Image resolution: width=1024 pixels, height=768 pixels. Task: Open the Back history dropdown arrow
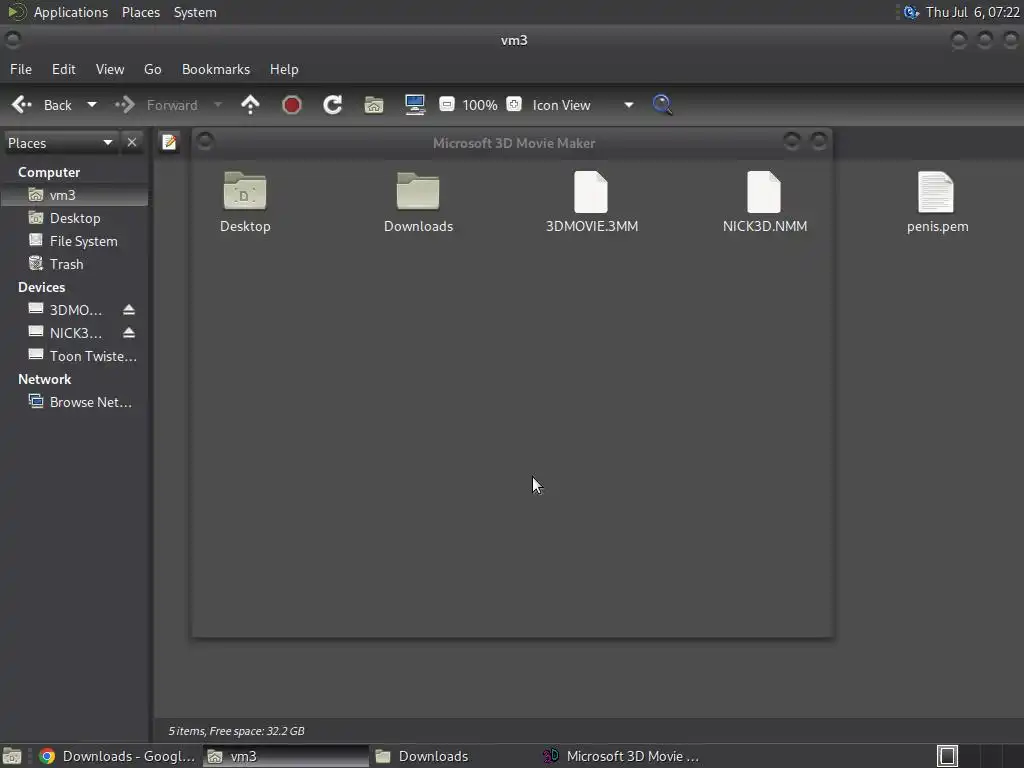[91, 105]
